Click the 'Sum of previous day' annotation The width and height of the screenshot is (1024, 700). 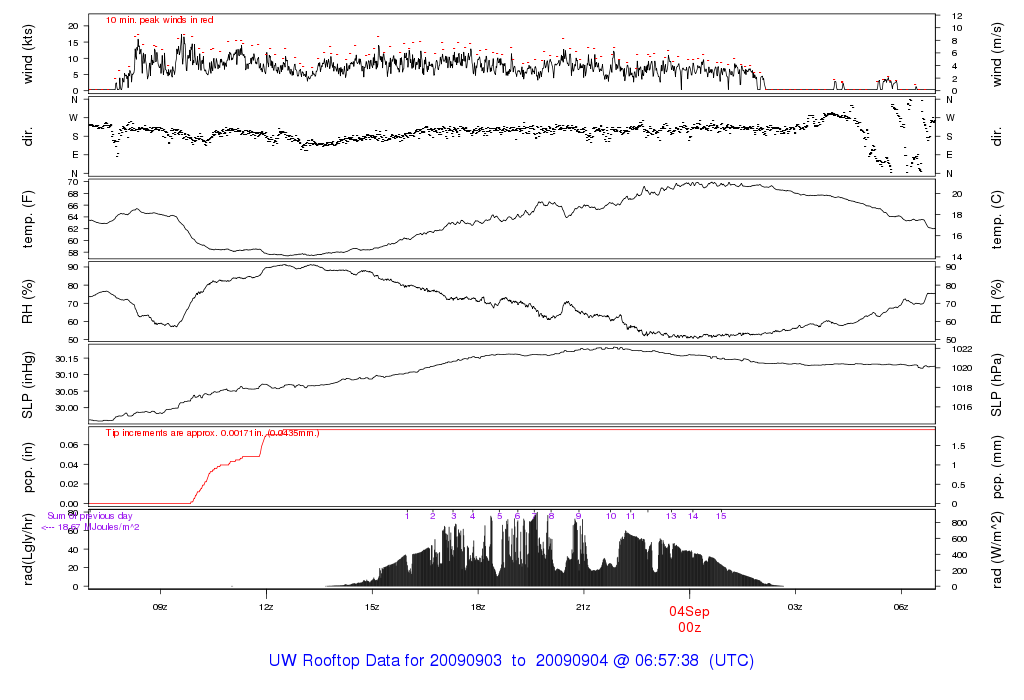[89, 516]
